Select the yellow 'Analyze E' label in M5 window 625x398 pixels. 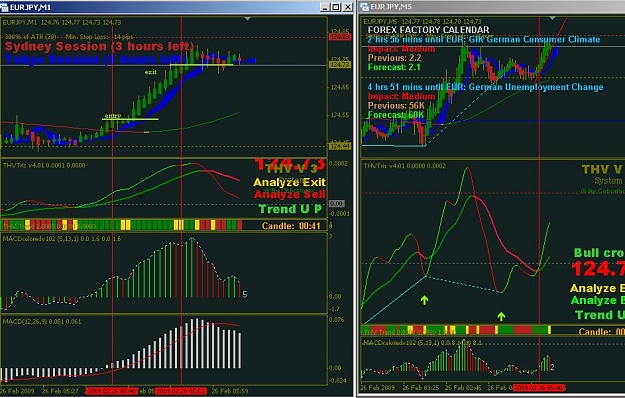(597, 288)
